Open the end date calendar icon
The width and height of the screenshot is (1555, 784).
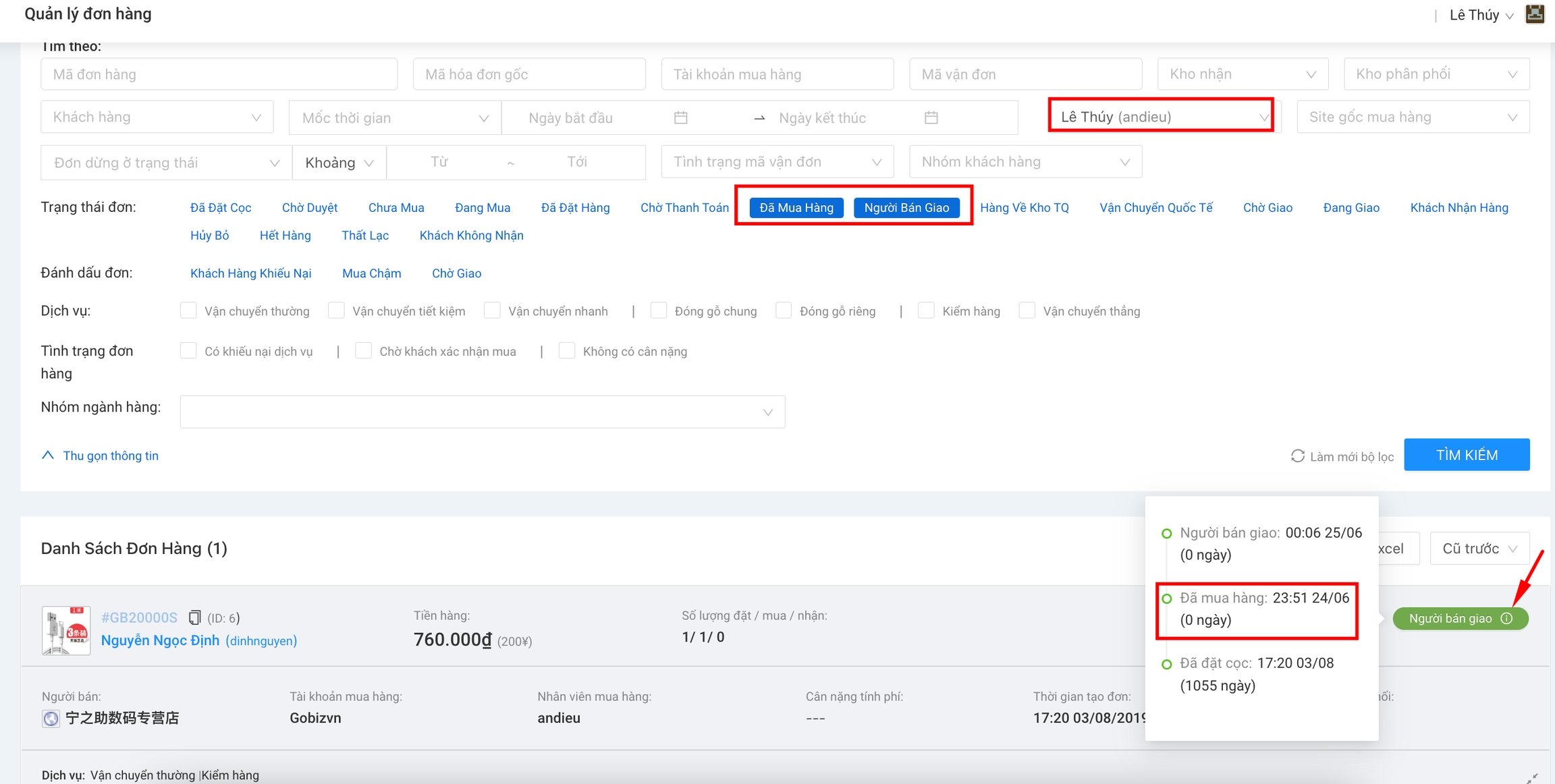pos(931,117)
